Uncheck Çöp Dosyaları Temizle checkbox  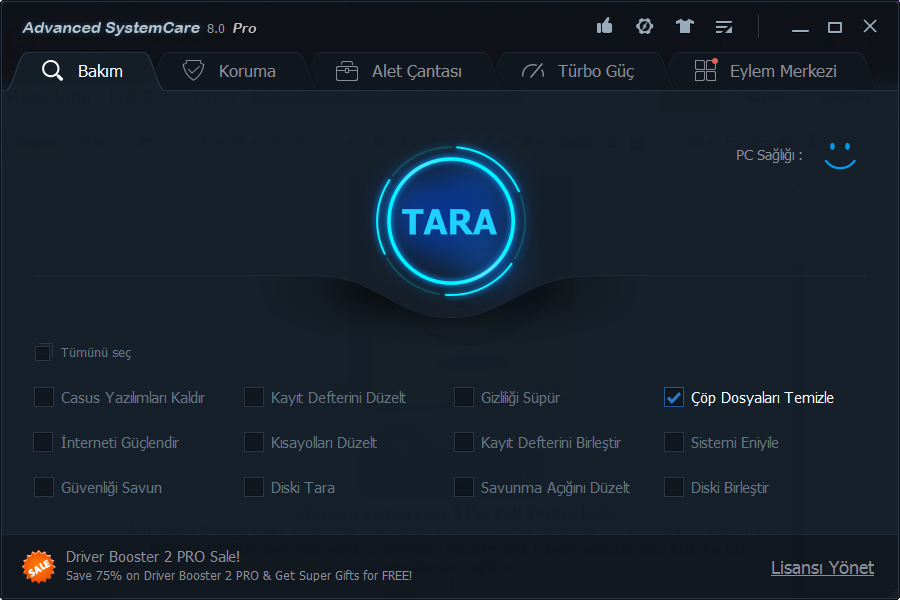click(x=674, y=397)
